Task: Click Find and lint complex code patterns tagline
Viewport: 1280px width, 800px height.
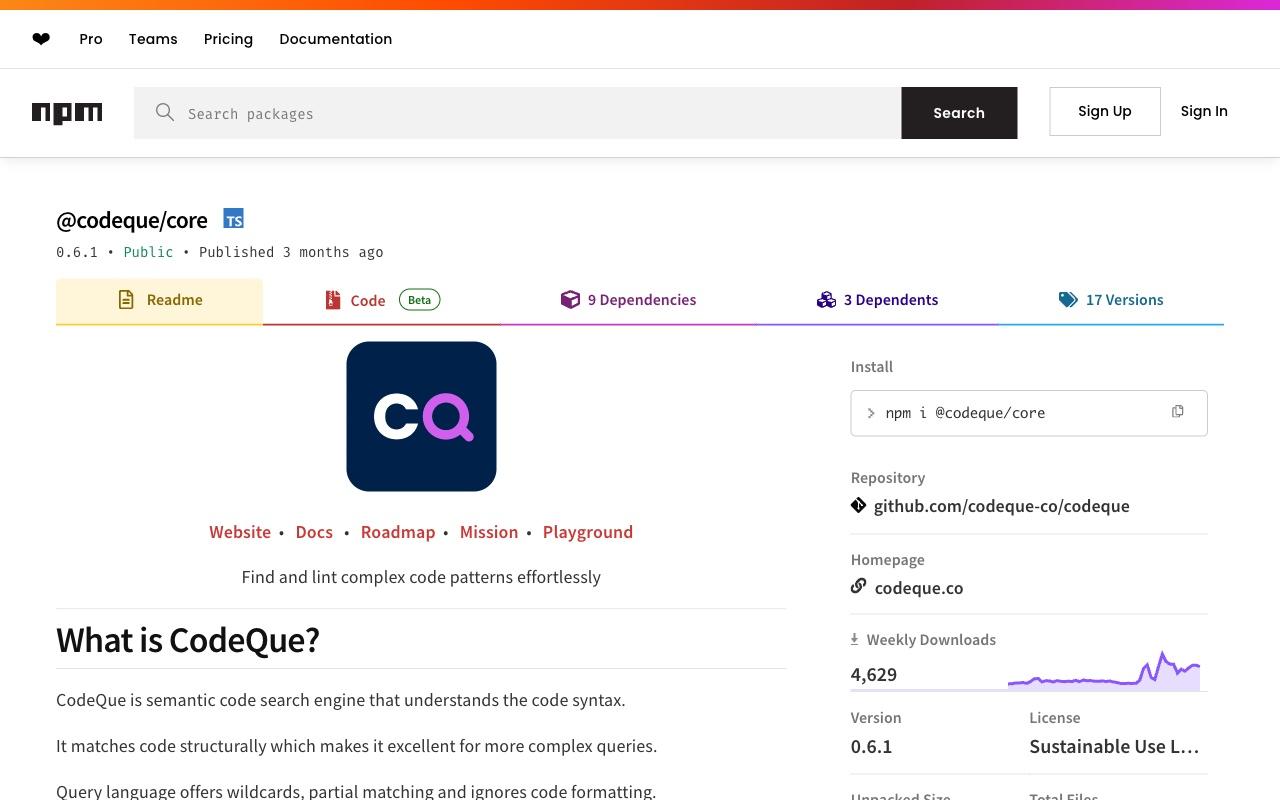Action: 421,577
